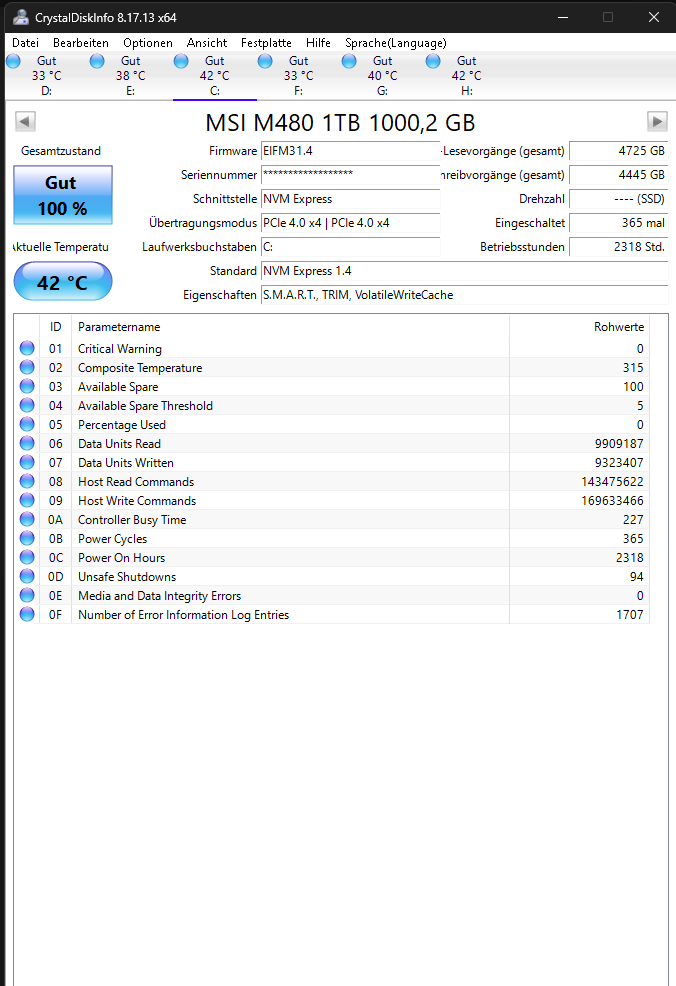
Task: Select the Unsafe Shutdowns parameter name
Action: 126,577
